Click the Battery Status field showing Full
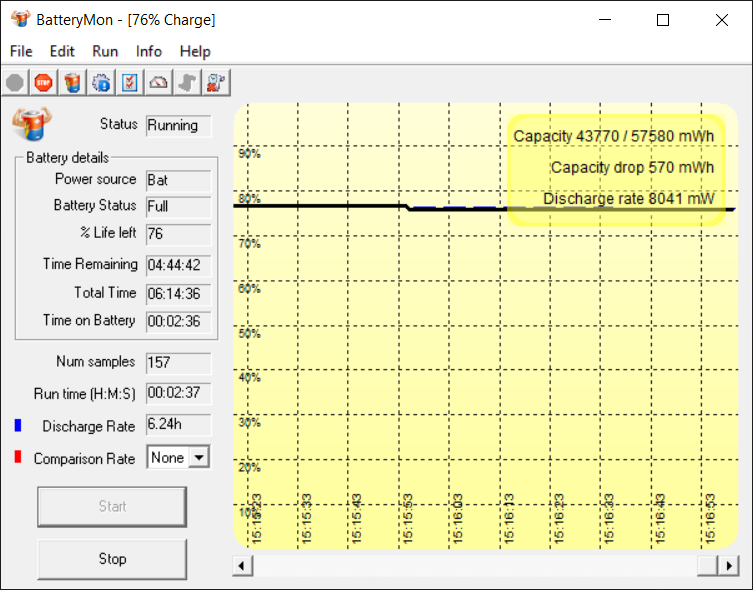Viewport: 753px width, 590px height. (179, 207)
